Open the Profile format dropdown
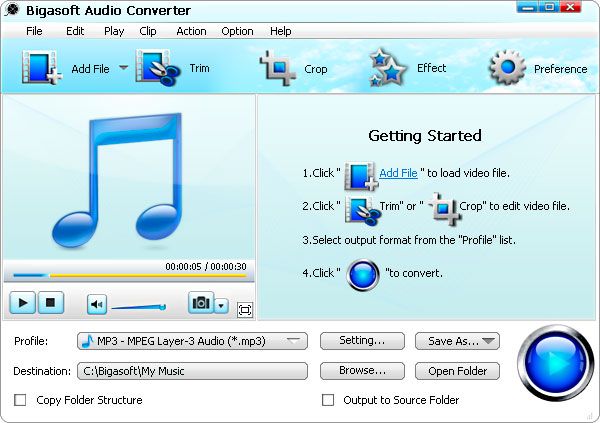 click(192, 341)
